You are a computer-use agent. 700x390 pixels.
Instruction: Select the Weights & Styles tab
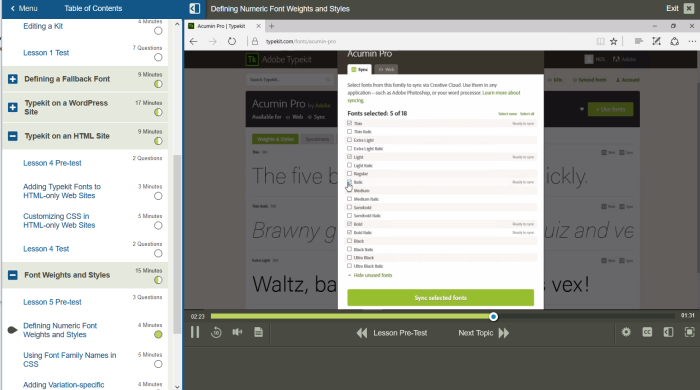[x=275, y=139]
